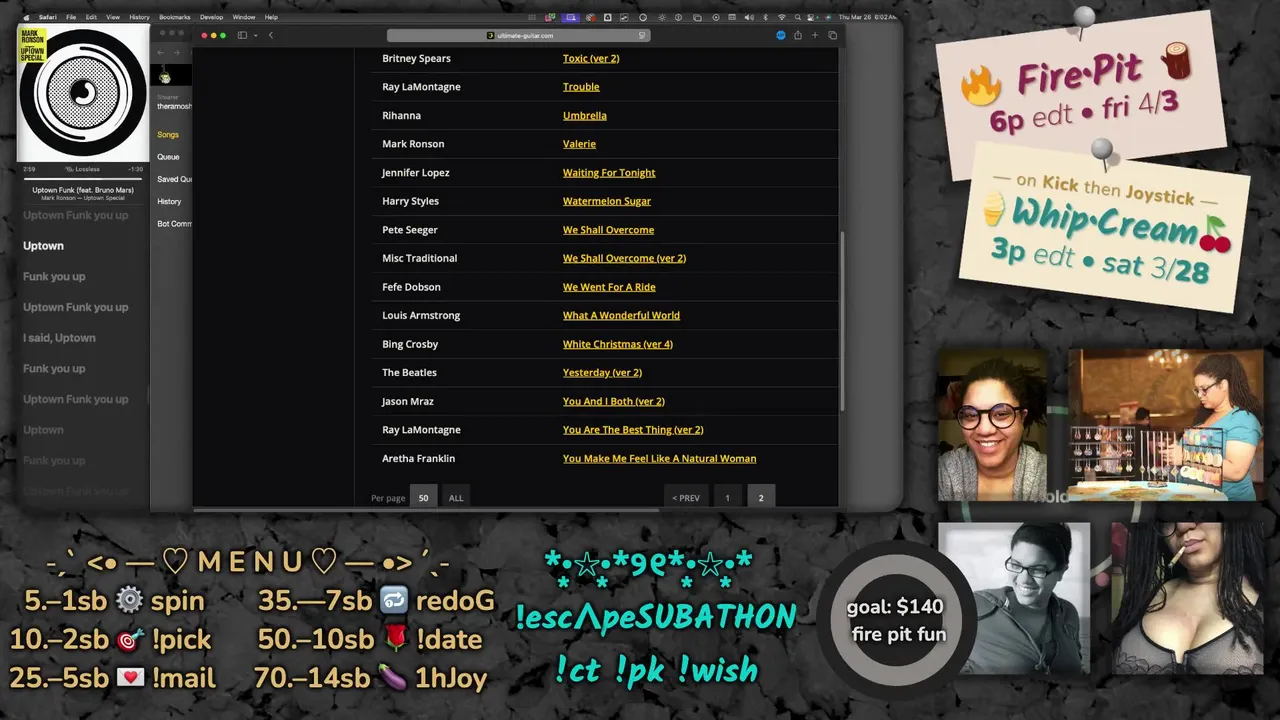Click the Louis Armstrong artist cell
Viewport: 1280px width, 720px height.
tap(421, 315)
